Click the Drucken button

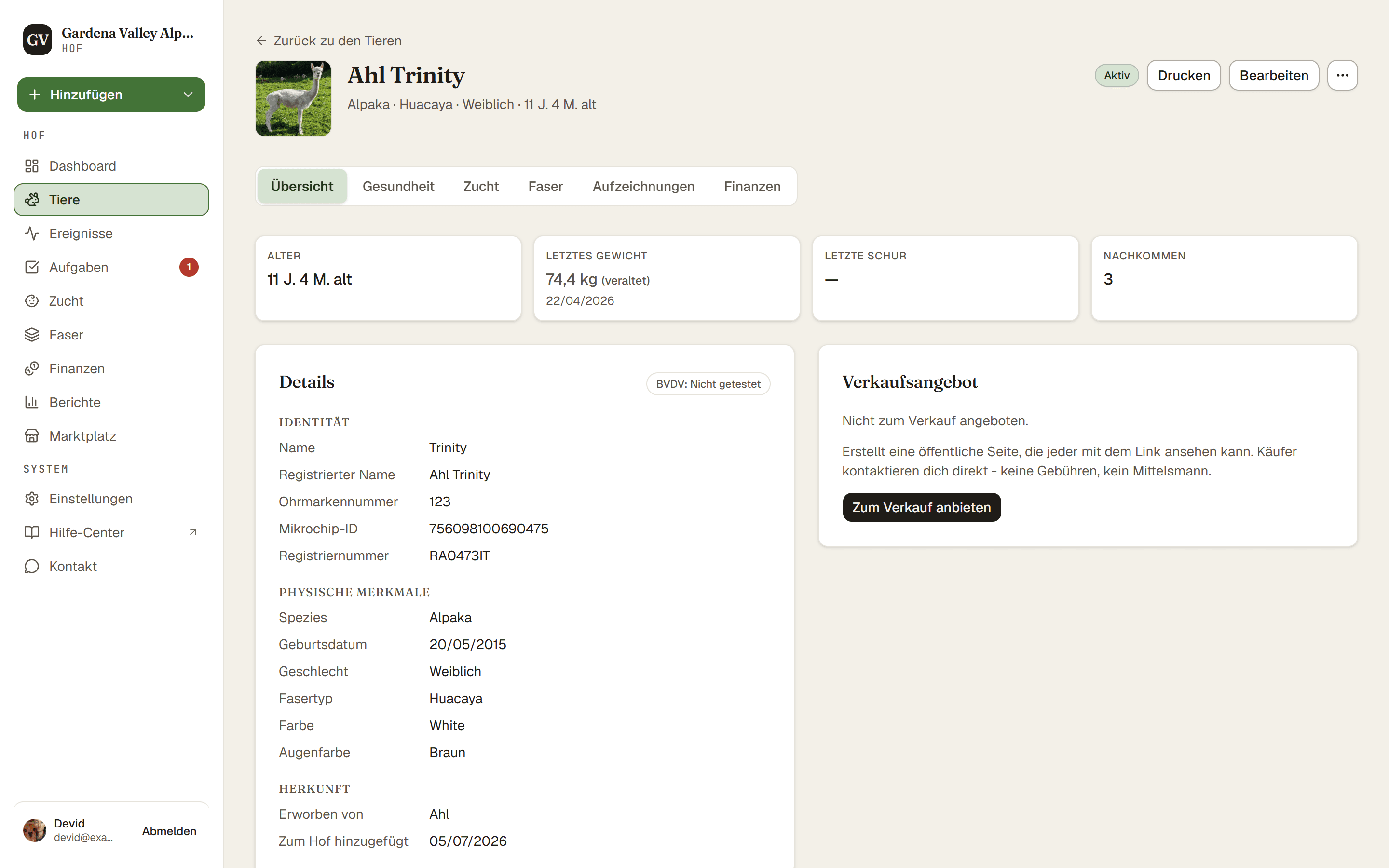tap(1184, 75)
